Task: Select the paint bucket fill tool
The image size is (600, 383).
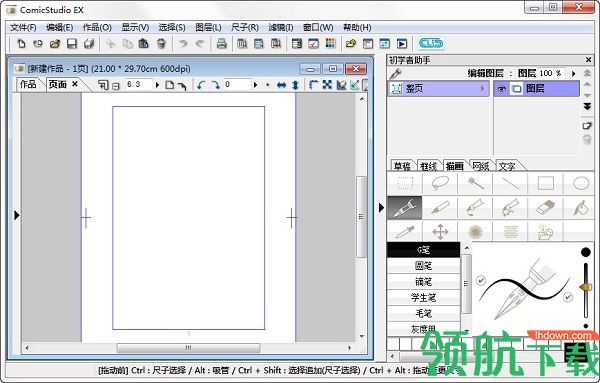Action: [581, 208]
